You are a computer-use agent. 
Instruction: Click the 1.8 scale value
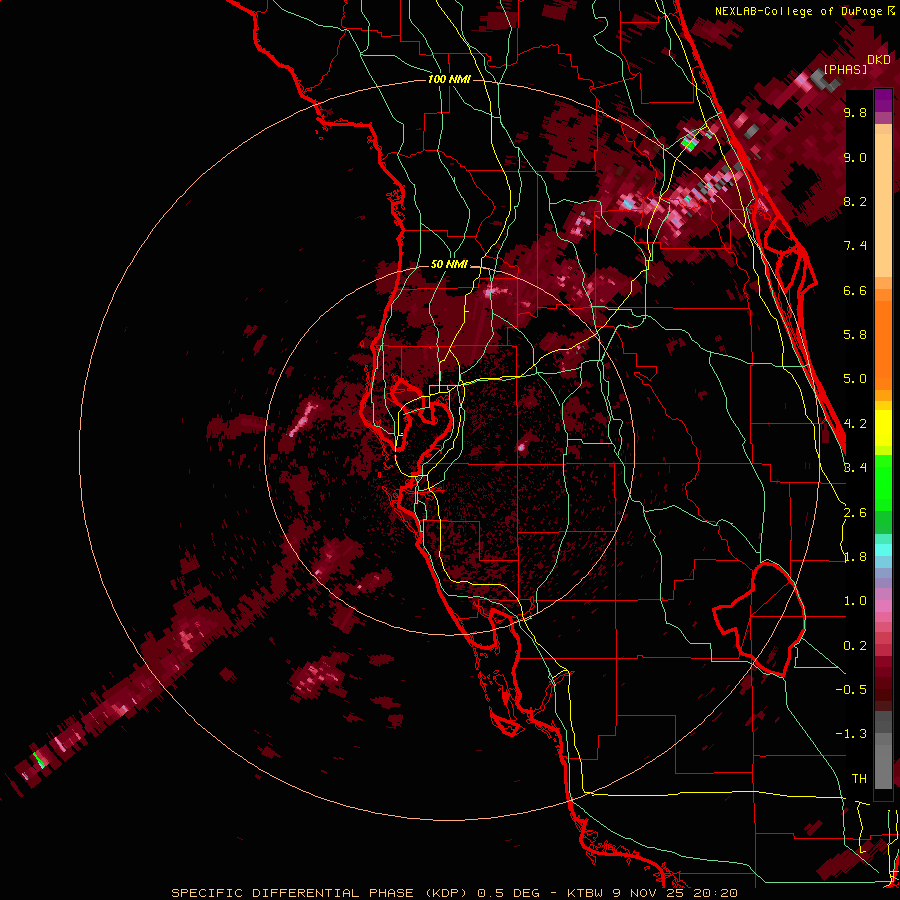point(855,557)
